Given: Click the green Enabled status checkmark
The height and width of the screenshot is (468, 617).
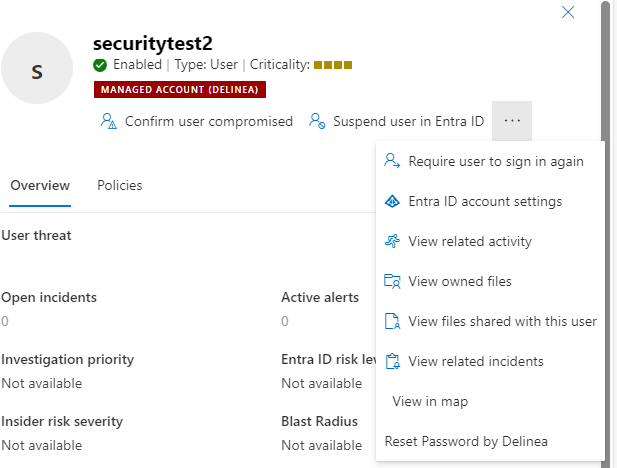Looking at the screenshot, I should pyautogui.click(x=100, y=65).
